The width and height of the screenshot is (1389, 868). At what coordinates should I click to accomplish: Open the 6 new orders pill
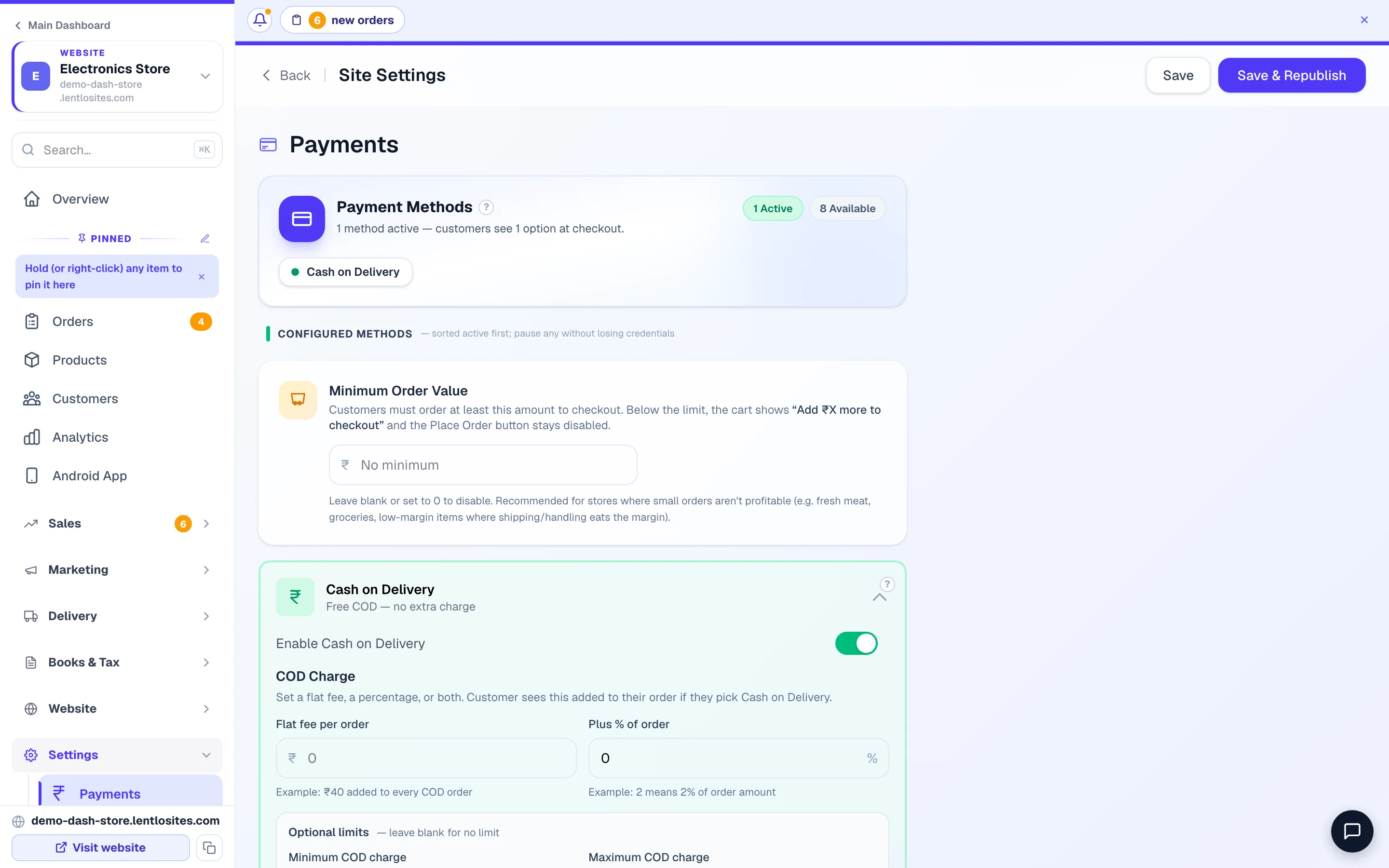click(x=342, y=20)
